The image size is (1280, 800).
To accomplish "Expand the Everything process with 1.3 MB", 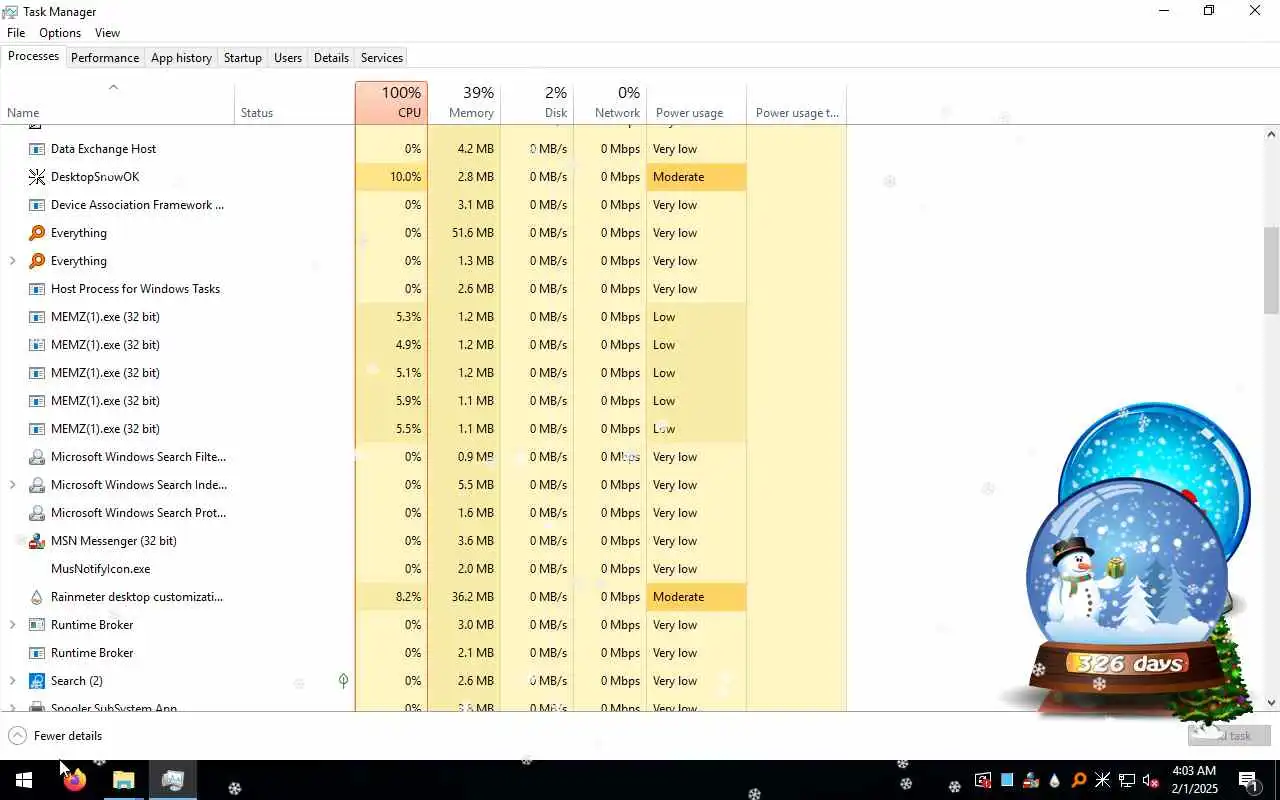I will click(x=12, y=261).
